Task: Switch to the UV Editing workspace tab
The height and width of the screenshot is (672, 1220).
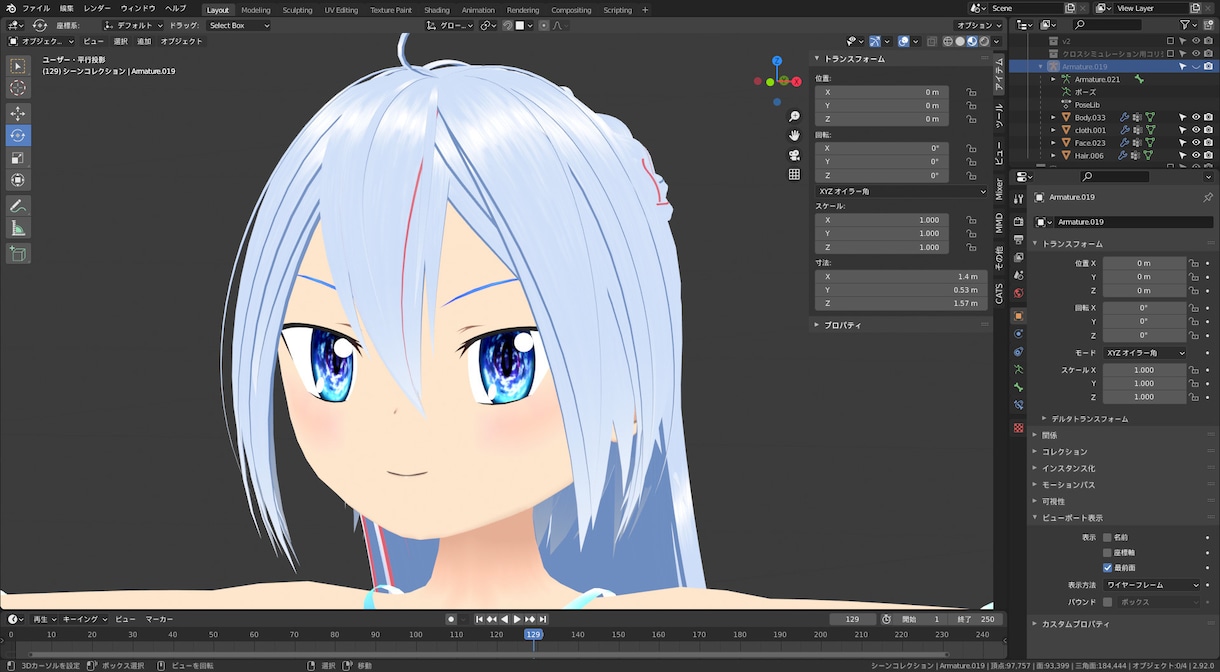Action: click(x=341, y=9)
